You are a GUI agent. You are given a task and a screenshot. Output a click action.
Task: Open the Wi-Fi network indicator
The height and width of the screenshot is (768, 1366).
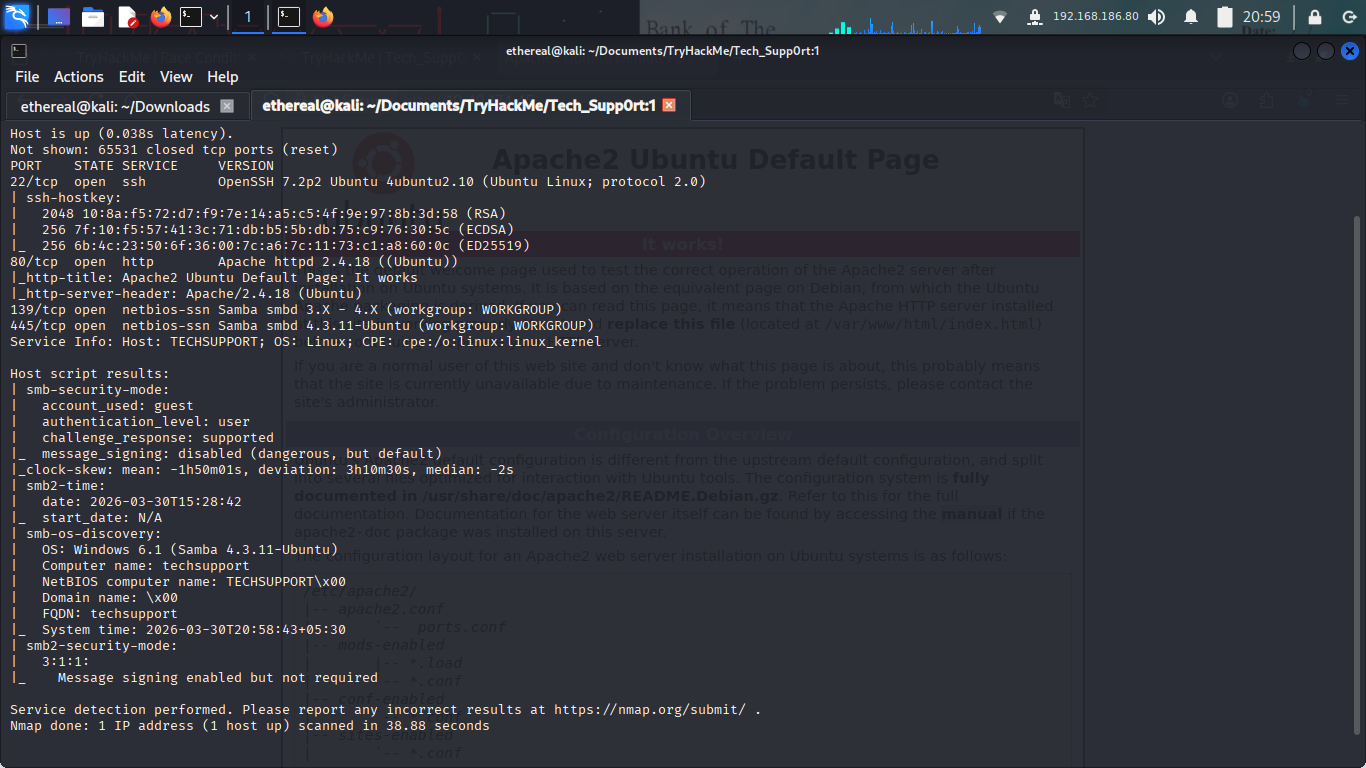pos(1000,17)
